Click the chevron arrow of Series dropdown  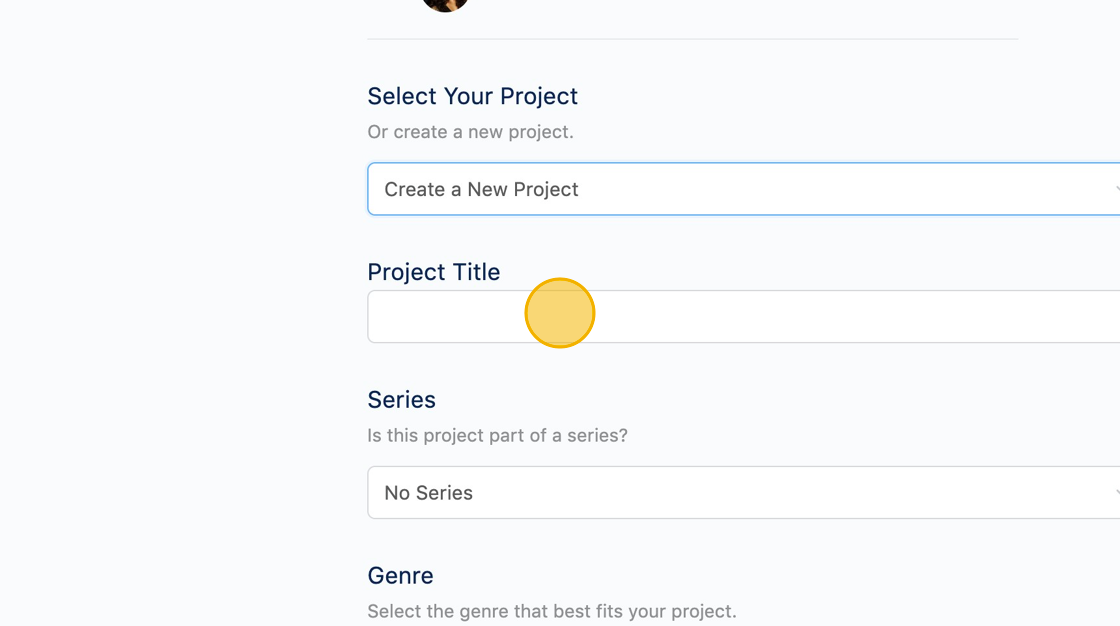coord(1115,492)
